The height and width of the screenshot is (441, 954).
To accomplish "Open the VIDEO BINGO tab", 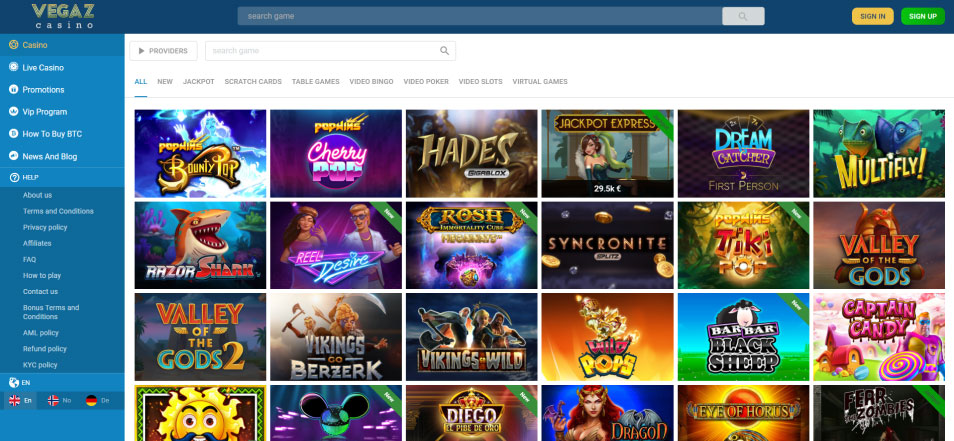I will [x=371, y=82].
